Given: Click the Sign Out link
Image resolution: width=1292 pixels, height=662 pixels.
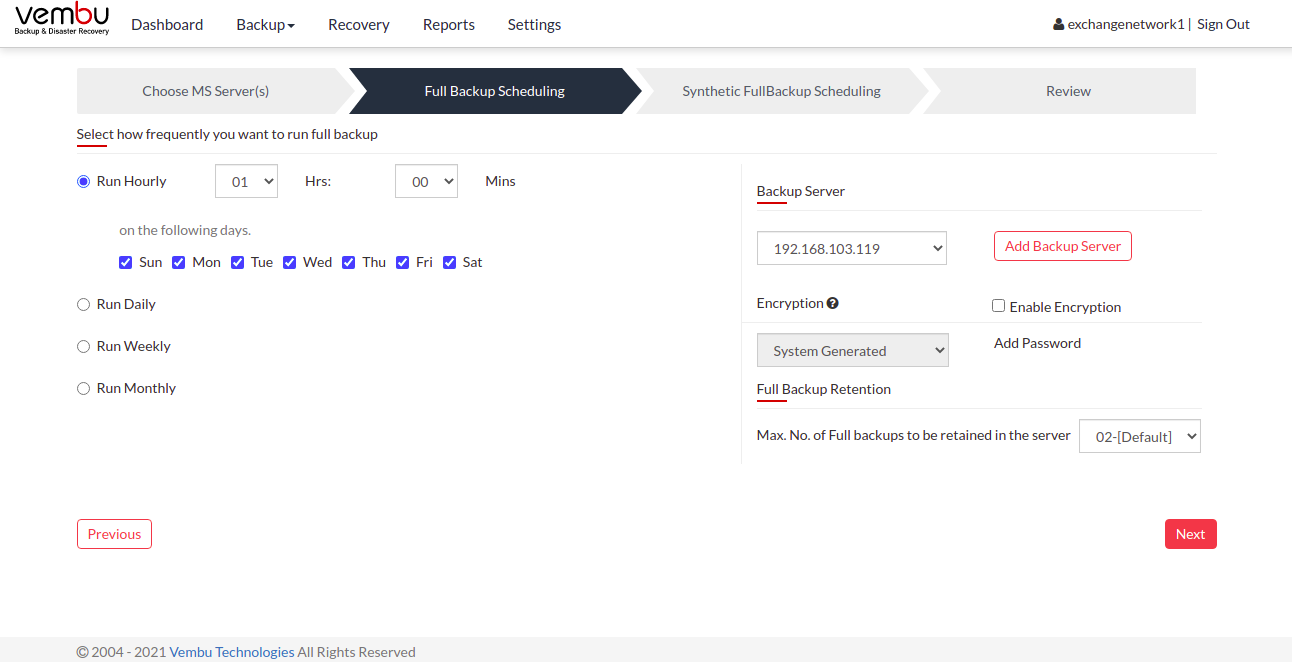Looking at the screenshot, I should 1223,24.
